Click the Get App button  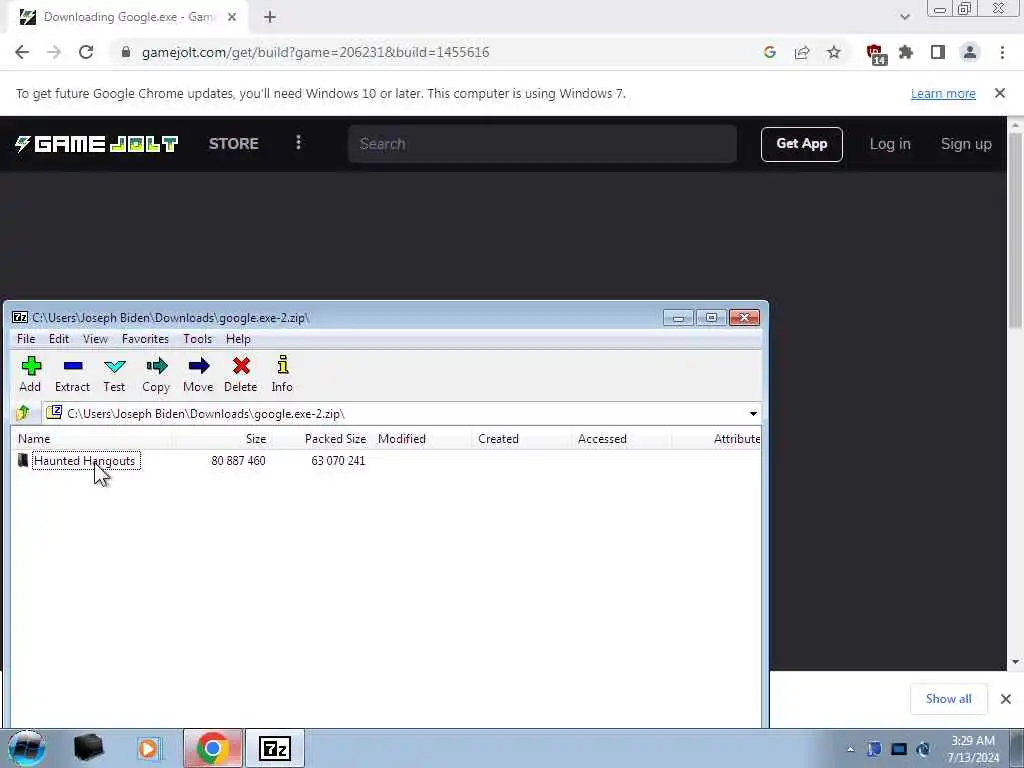coord(801,144)
